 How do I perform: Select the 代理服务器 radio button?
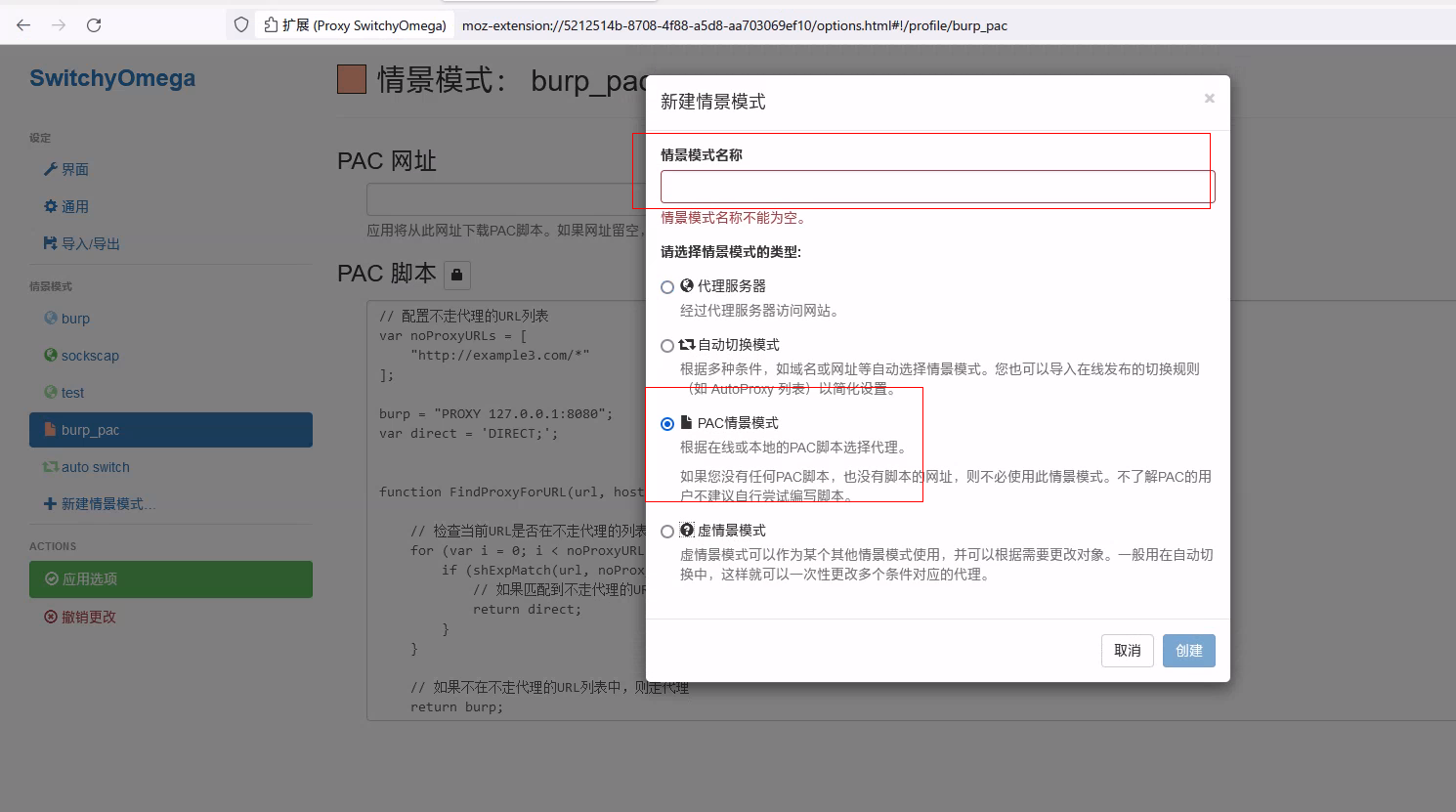coord(667,287)
